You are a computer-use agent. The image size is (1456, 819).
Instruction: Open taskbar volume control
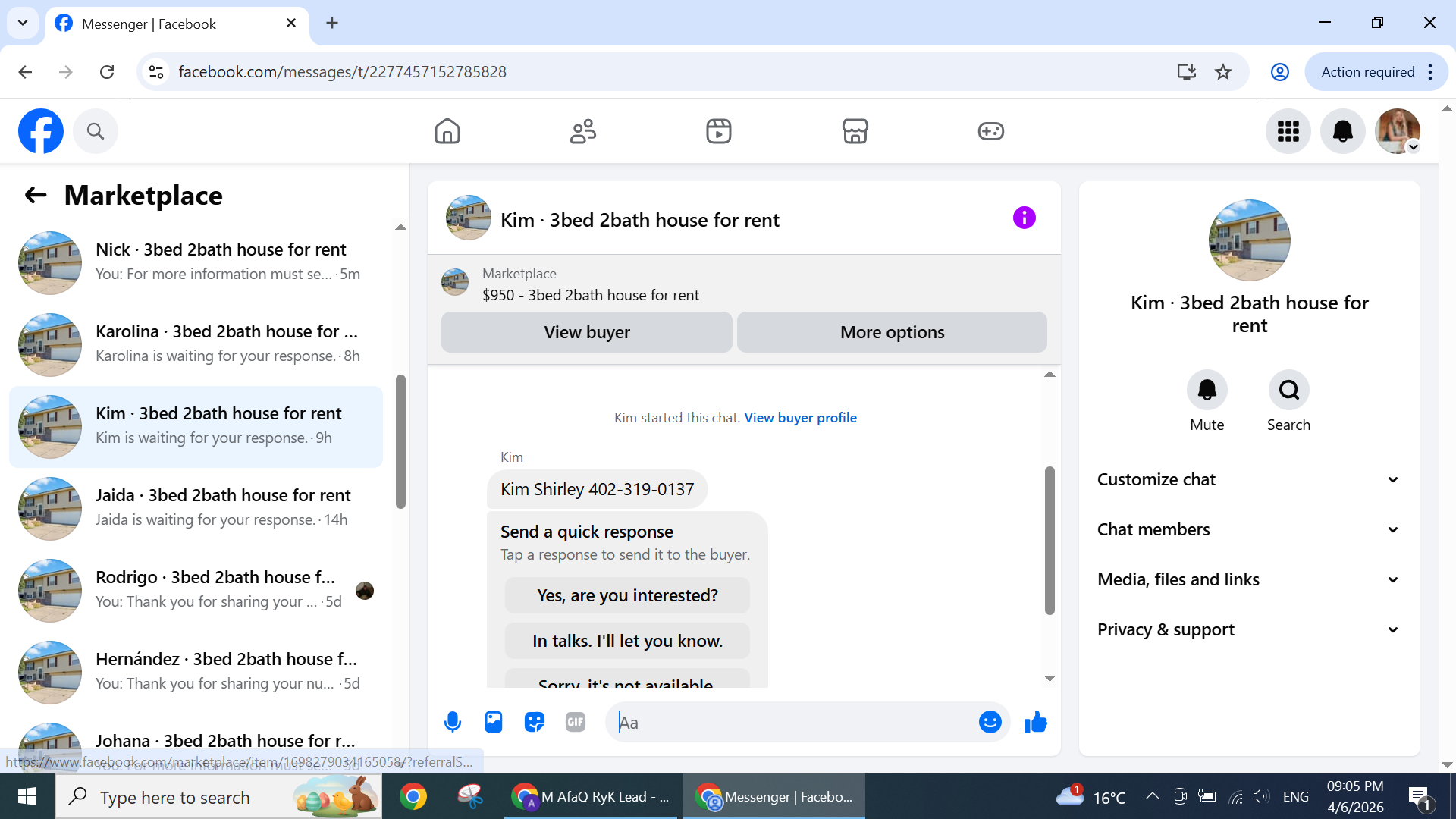(x=1260, y=796)
